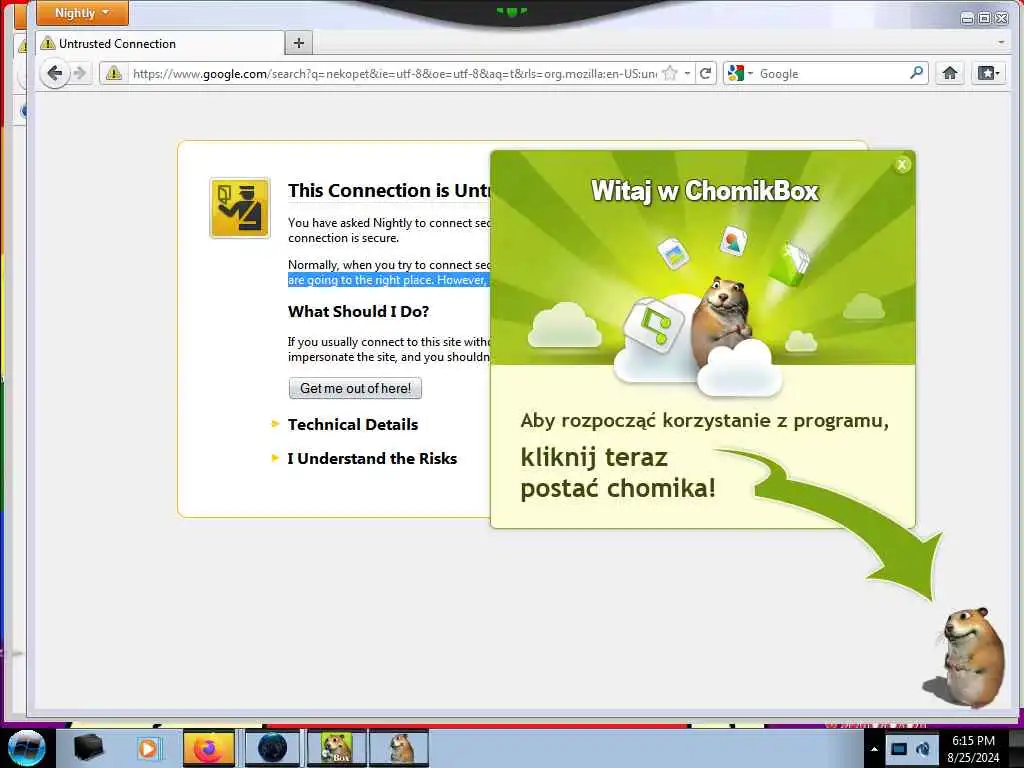The height and width of the screenshot is (768, 1024).
Task: Go back with the back arrow
Action: pos(55,73)
